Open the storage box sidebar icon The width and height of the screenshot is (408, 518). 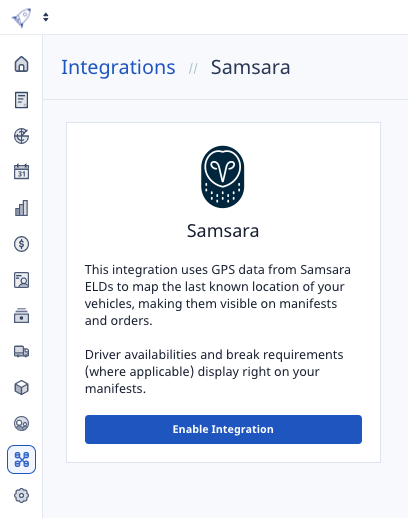(21, 316)
